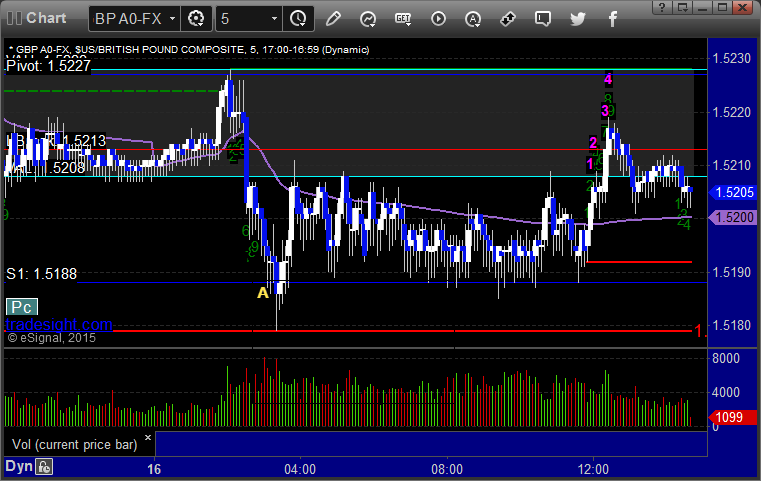761x481 pixels.
Task: Click the 08:00 time axis label
Action: click(x=447, y=469)
